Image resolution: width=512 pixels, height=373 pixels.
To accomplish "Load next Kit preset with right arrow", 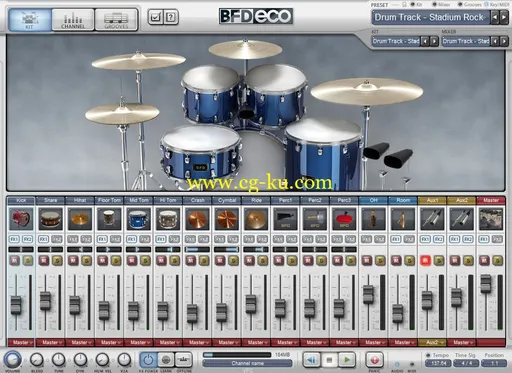I will point(434,41).
